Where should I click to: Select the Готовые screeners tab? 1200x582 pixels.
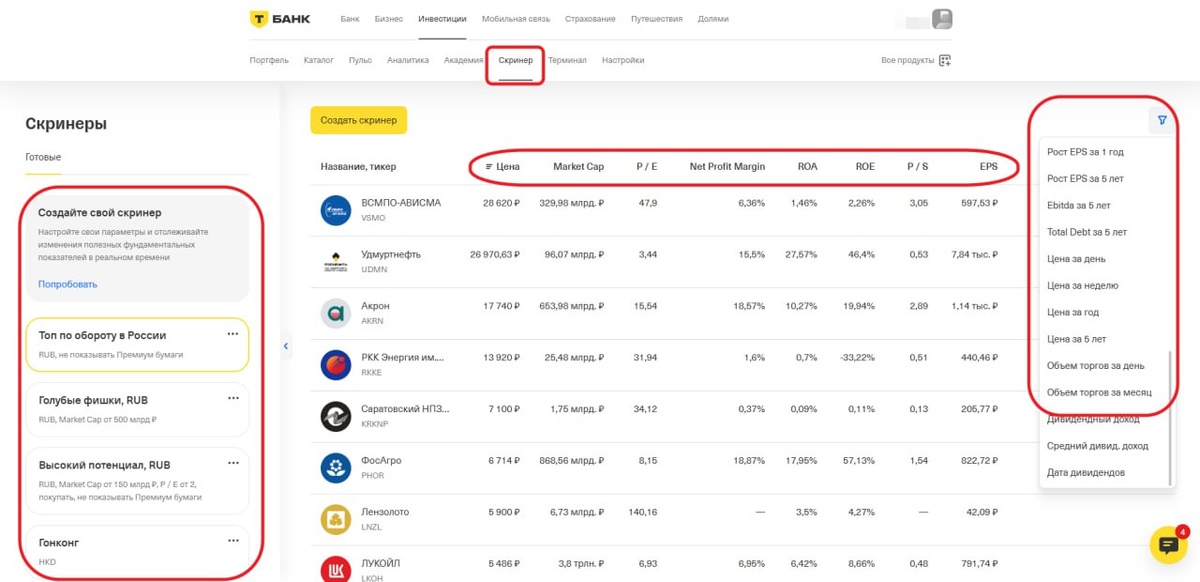[43, 157]
